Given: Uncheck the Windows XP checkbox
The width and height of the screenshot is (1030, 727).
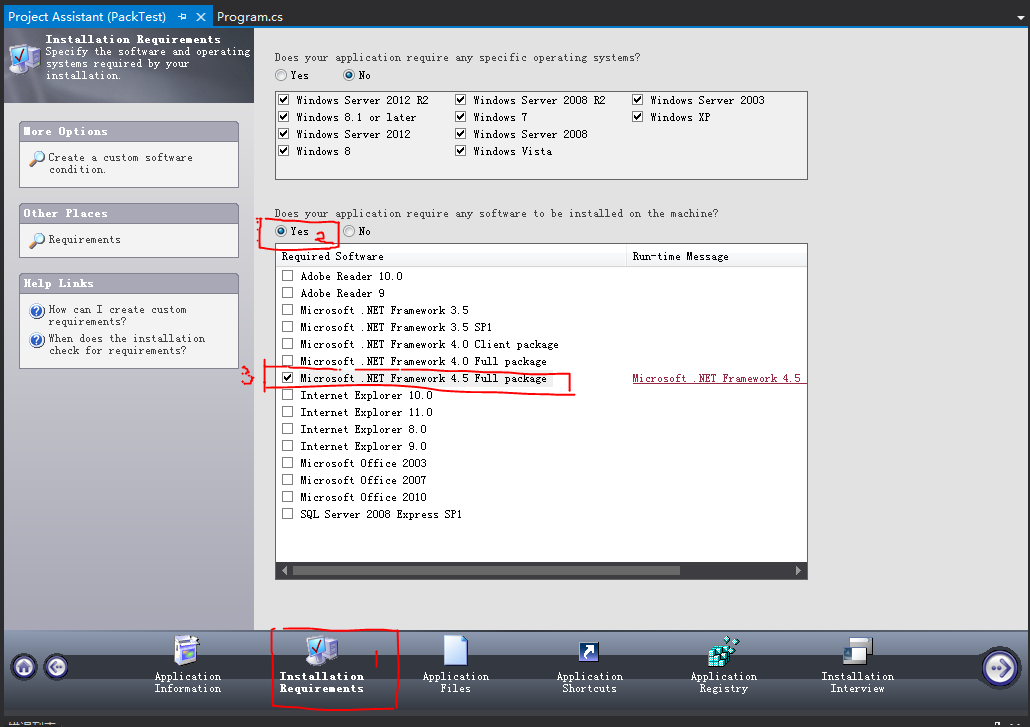Looking at the screenshot, I should click(x=637, y=116).
